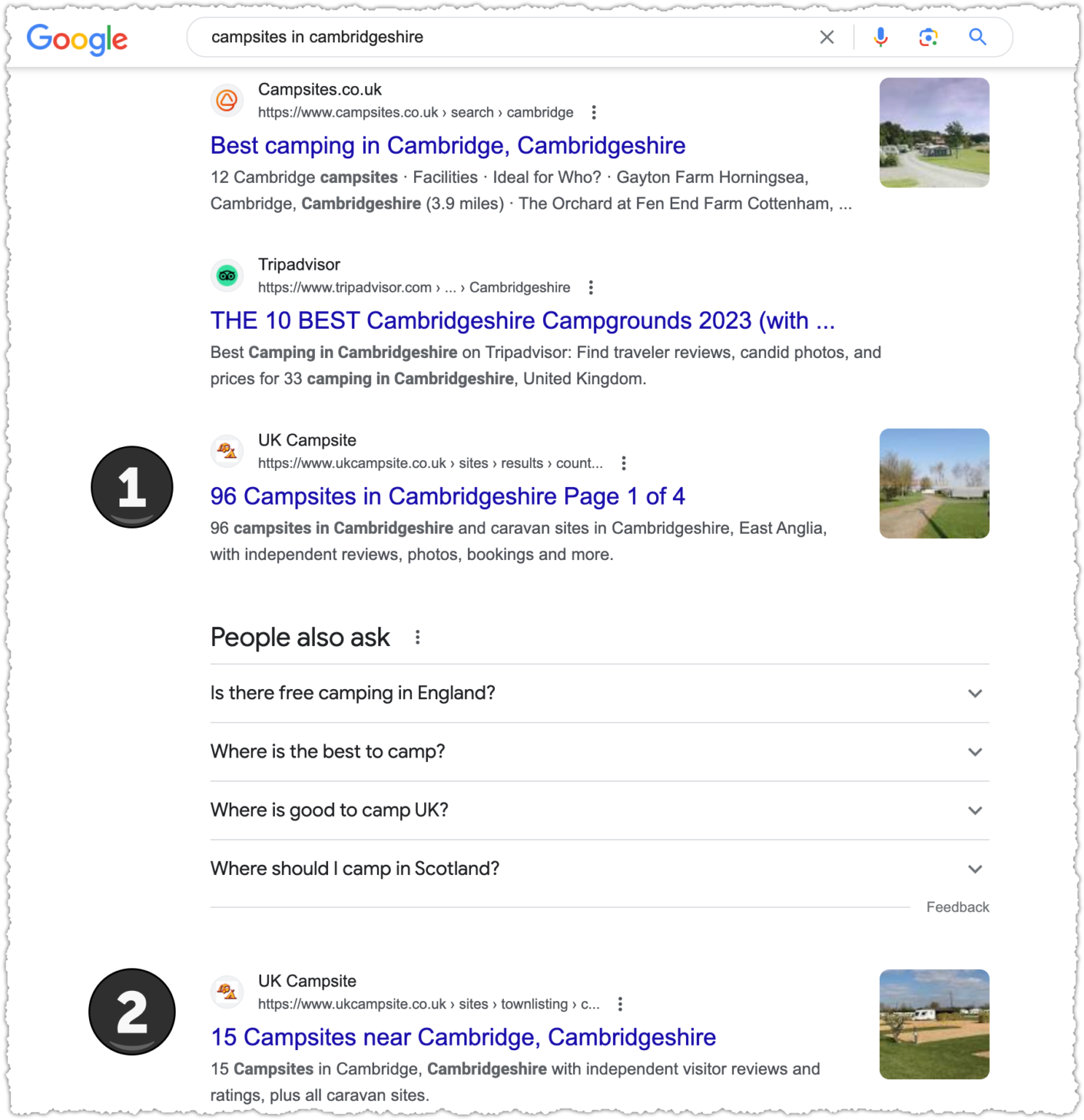Clear the search query with X

[827, 37]
